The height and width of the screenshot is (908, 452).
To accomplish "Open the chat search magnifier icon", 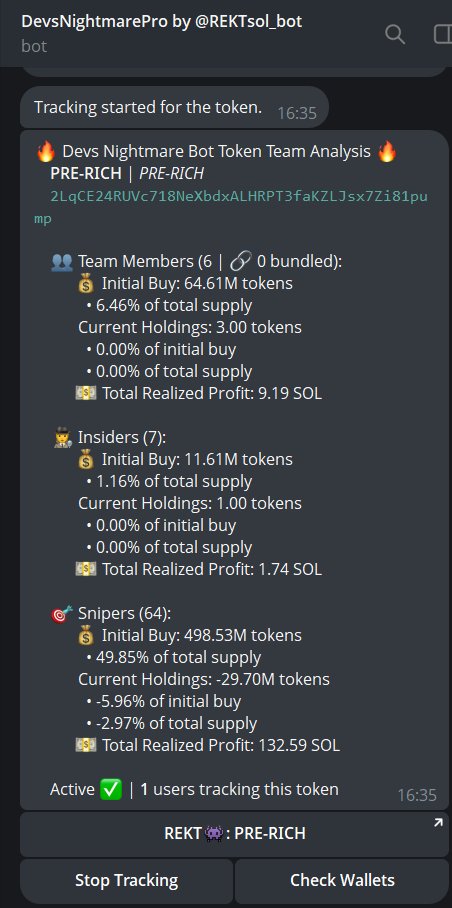I will tap(395, 34).
